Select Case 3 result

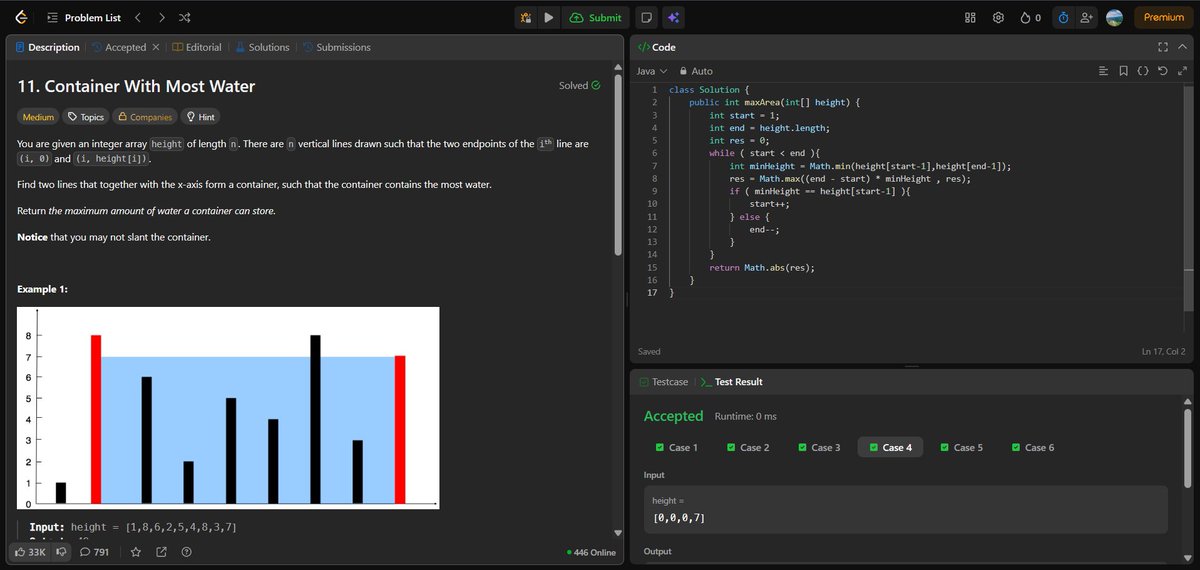tap(819, 447)
